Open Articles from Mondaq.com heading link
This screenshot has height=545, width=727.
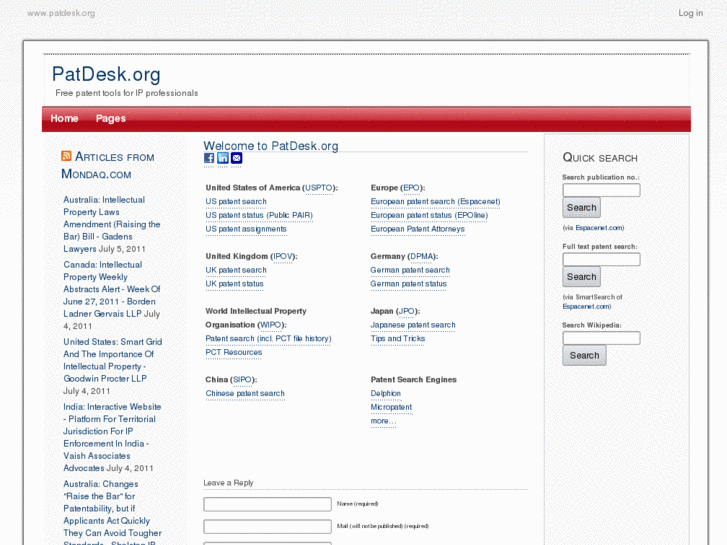pos(108,166)
